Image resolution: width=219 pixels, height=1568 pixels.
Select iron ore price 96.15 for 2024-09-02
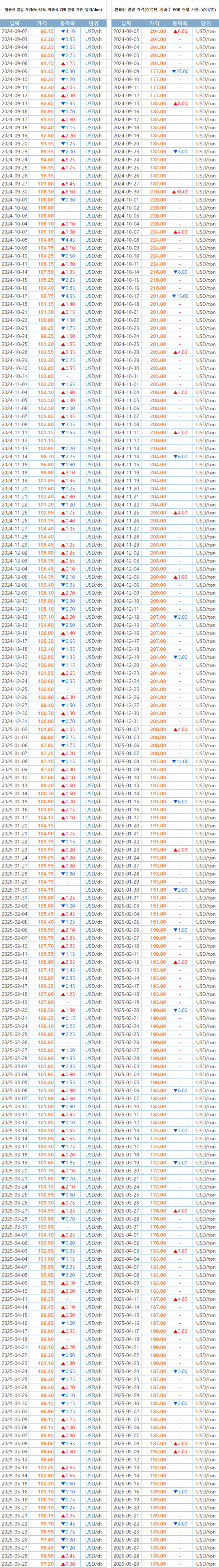[47, 31]
